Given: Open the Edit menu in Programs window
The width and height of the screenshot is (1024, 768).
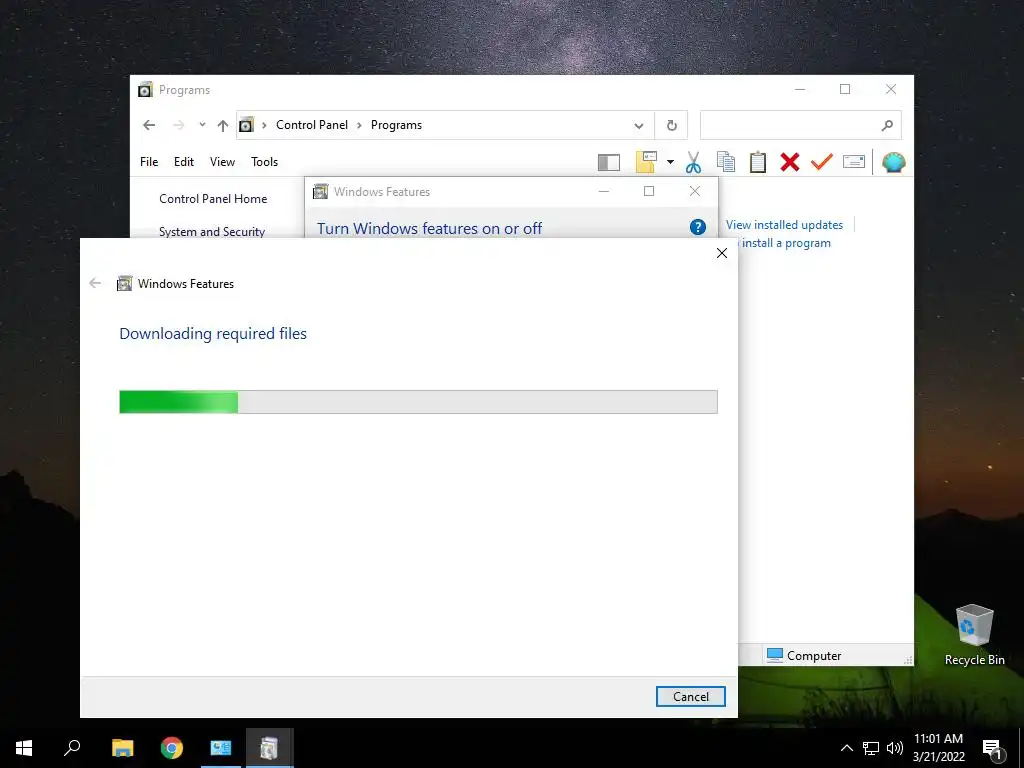Looking at the screenshot, I should tap(184, 162).
